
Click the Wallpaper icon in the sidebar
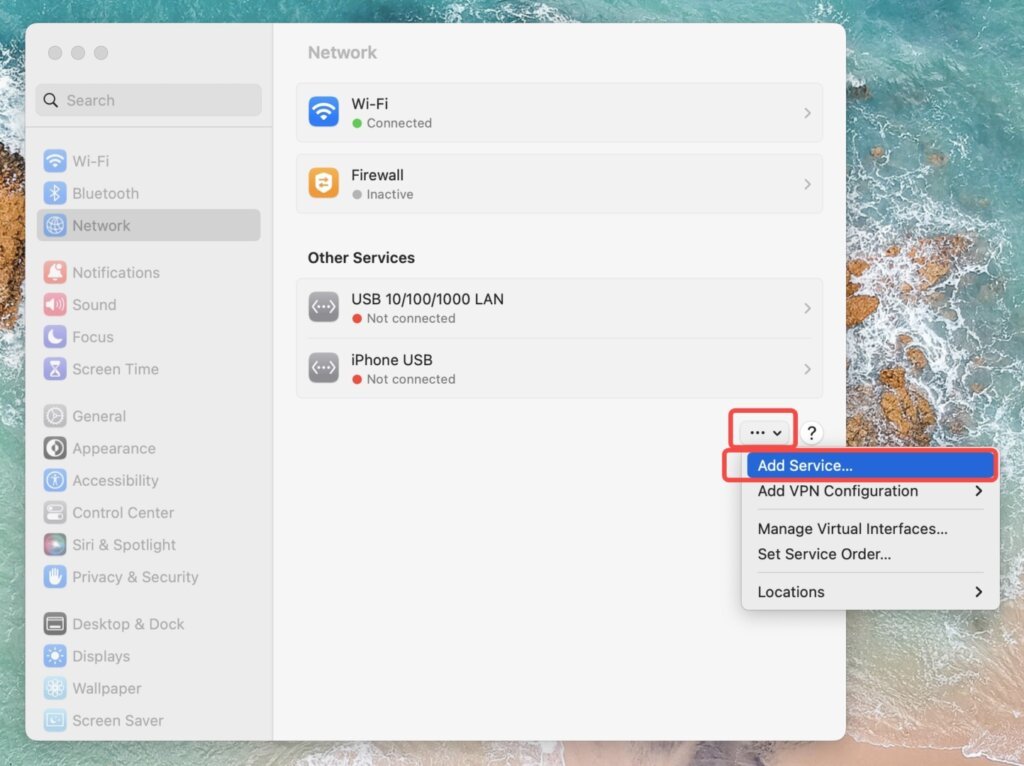pyautogui.click(x=54, y=688)
